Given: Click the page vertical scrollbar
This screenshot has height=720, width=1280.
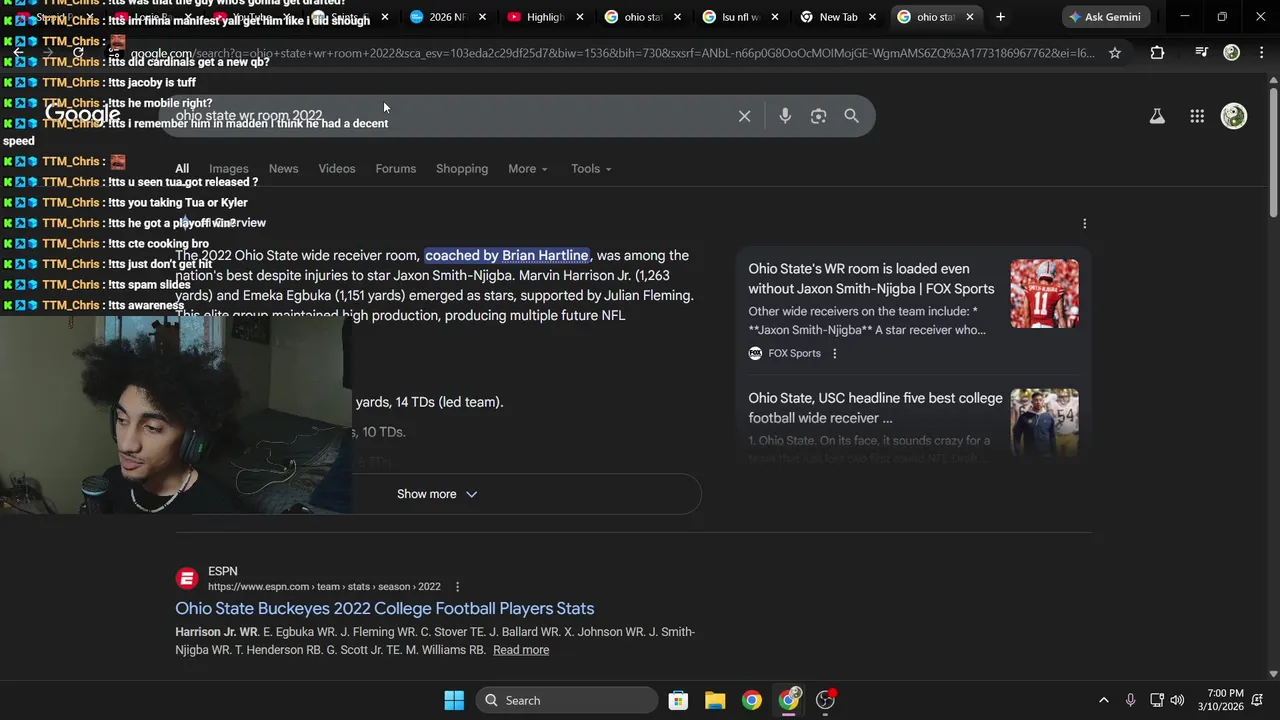Looking at the screenshot, I should click(1273, 150).
